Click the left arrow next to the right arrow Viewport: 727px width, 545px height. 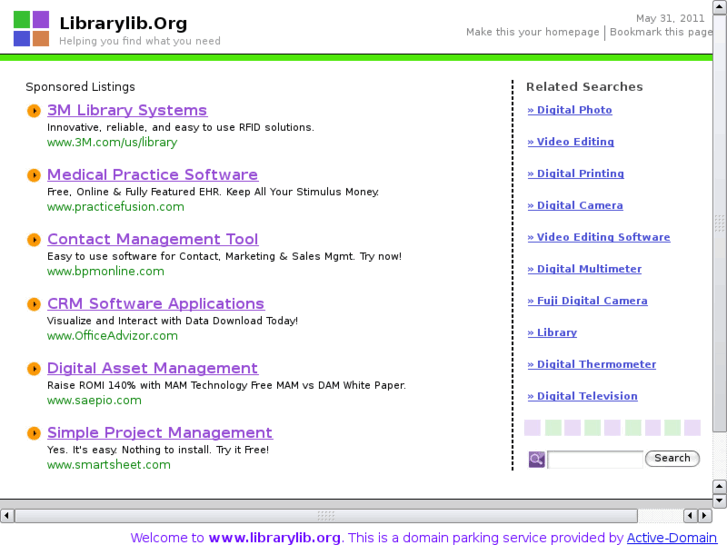pyautogui.click(x=690, y=515)
